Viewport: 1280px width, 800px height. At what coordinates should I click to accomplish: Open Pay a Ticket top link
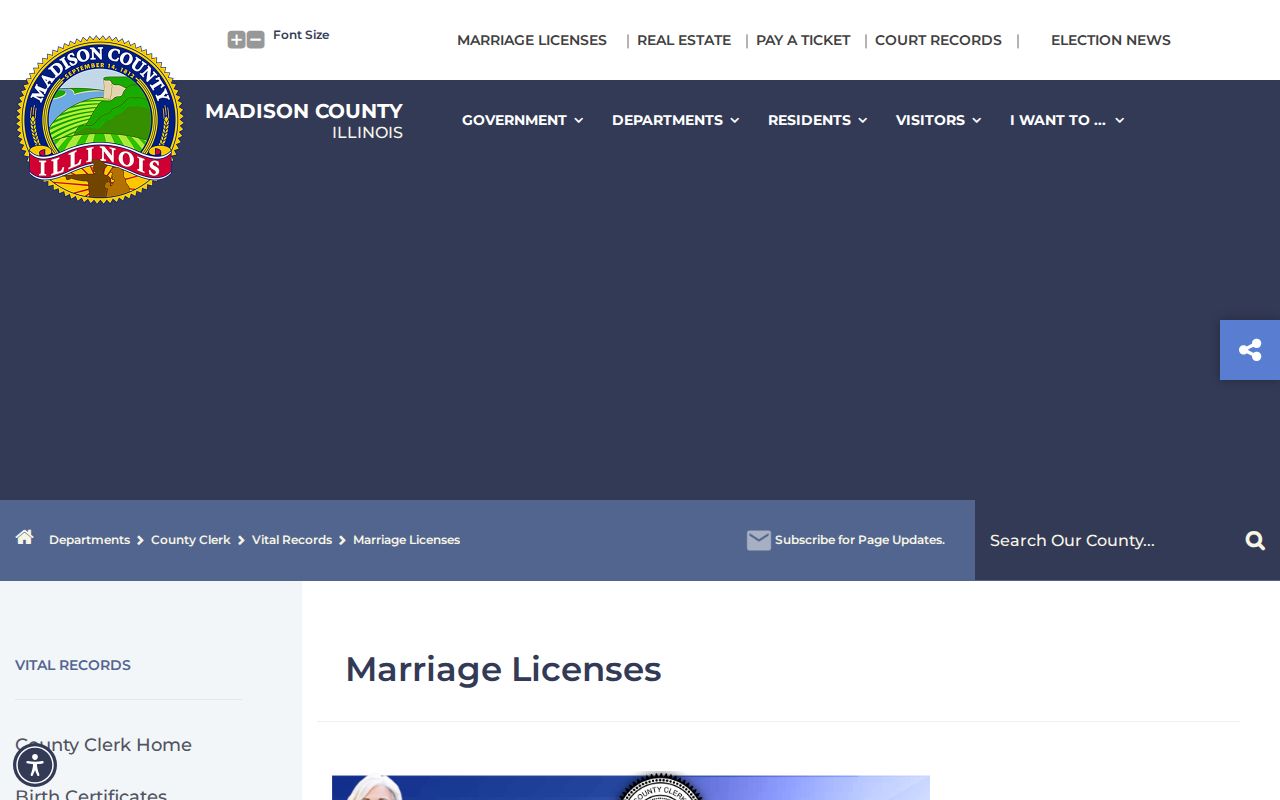pyautogui.click(x=803, y=40)
